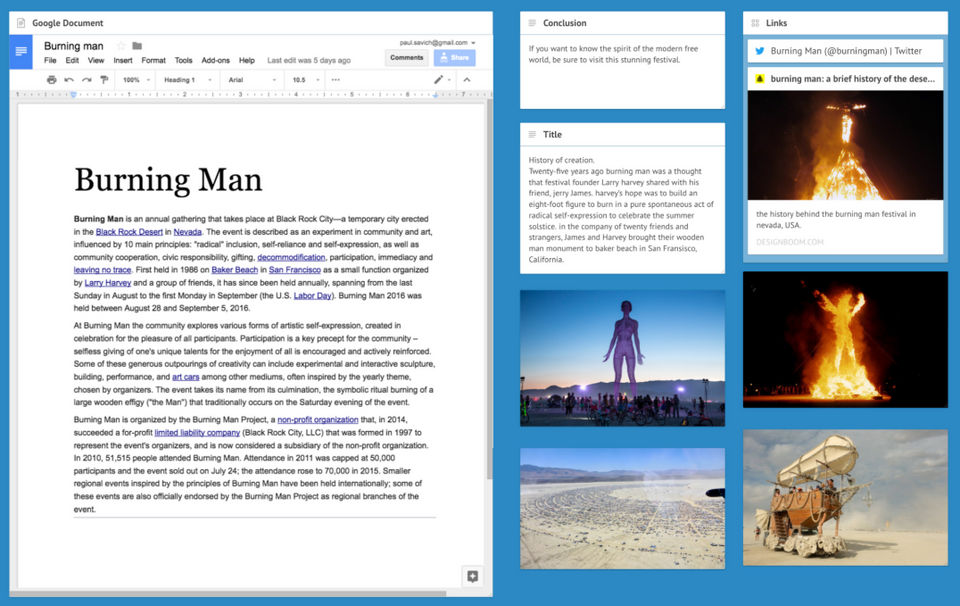
Task: Click the add-comment icon at the document's bottom right
Action: pos(473,576)
